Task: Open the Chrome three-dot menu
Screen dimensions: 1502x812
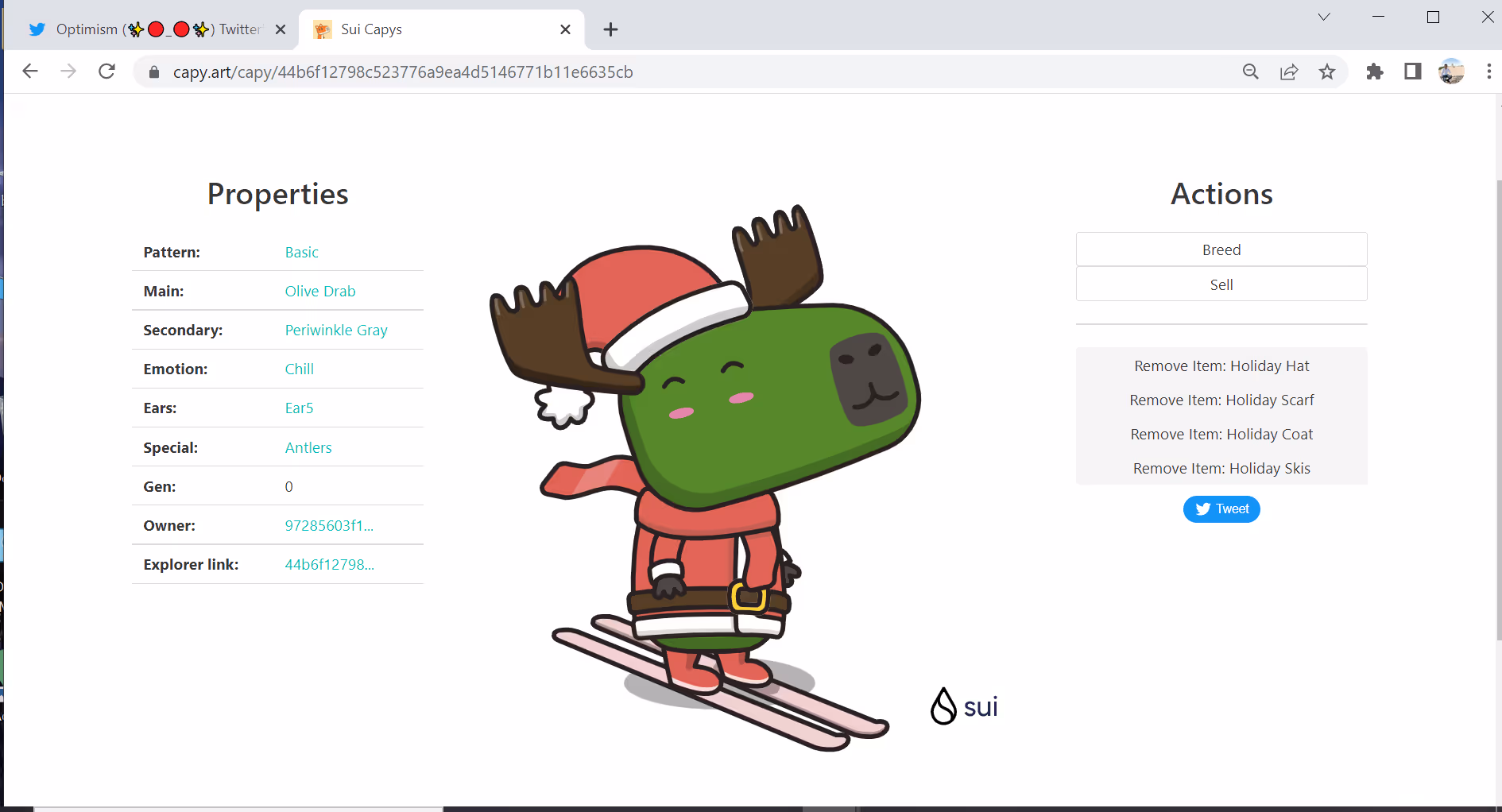Action: [x=1488, y=72]
